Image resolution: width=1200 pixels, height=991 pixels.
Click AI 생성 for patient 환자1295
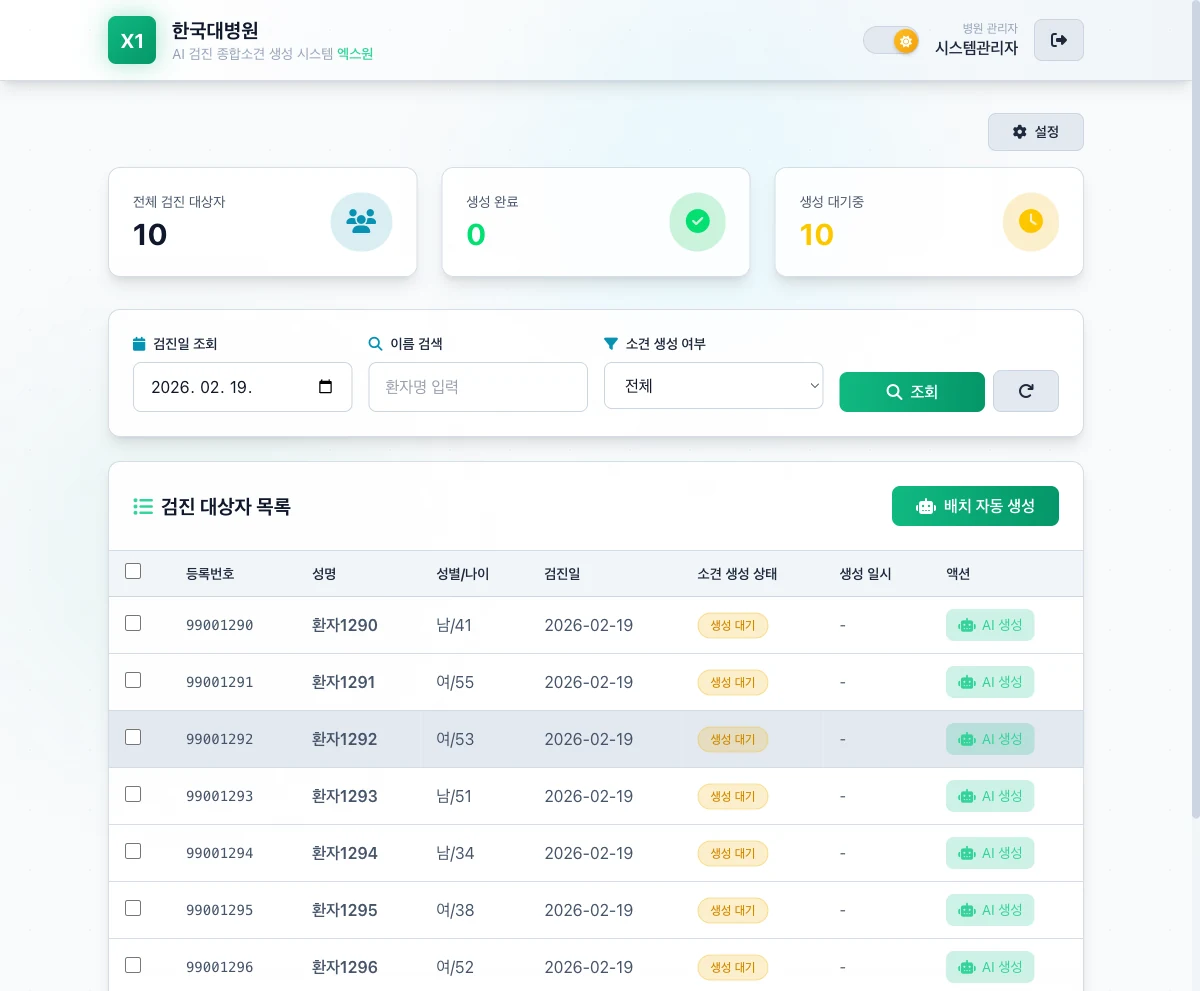pos(990,910)
